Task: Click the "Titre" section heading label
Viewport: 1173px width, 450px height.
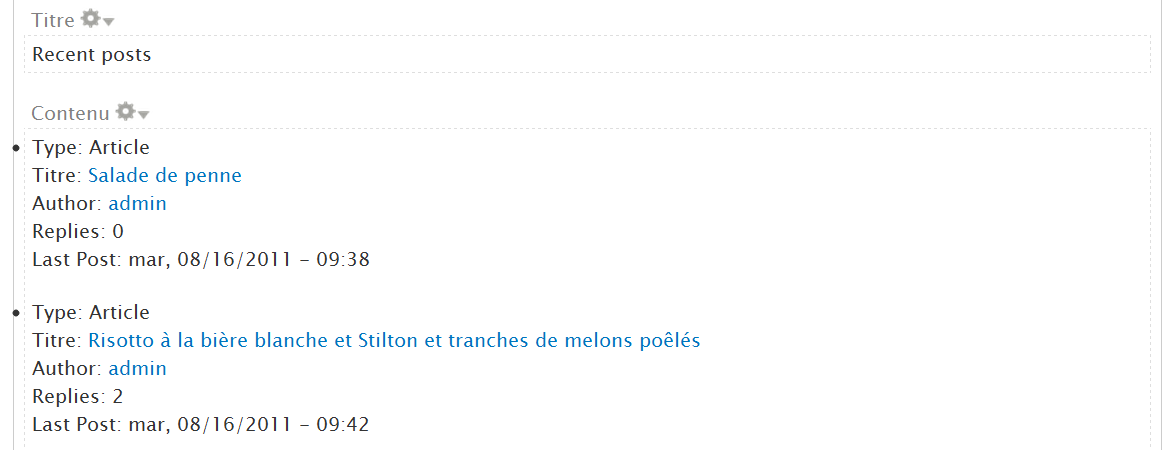Action: pos(53,21)
